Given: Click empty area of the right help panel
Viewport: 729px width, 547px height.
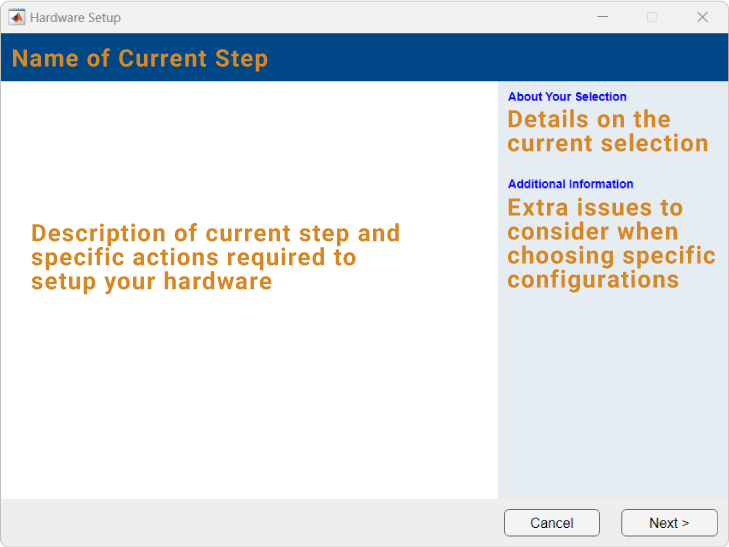Looking at the screenshot, I should (x=612, y=400).
